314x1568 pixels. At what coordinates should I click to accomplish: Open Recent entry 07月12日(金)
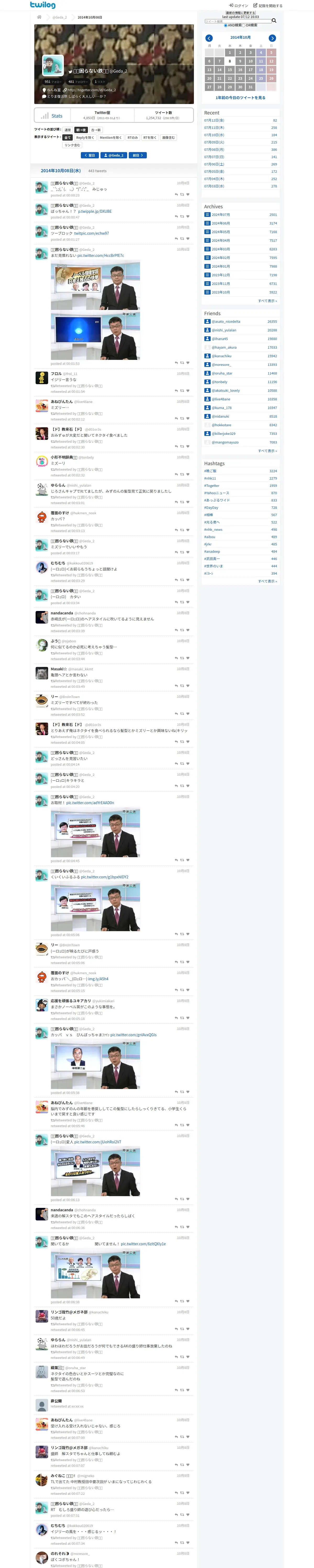tap(214, 120)
